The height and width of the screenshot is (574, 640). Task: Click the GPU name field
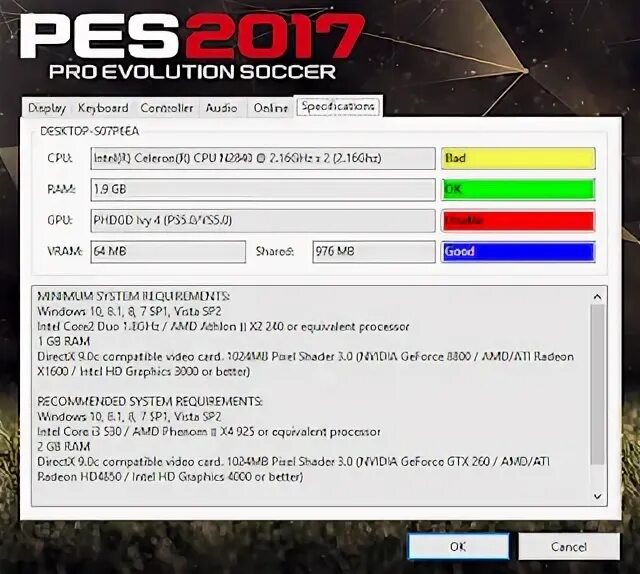click(x=263, y=220)
